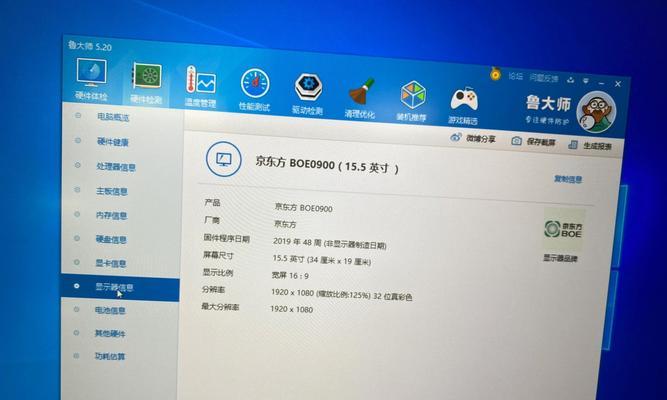Click the gold medal icon near 论坛
Viewport: 667px width, 400px height.
tap(495, 74)
